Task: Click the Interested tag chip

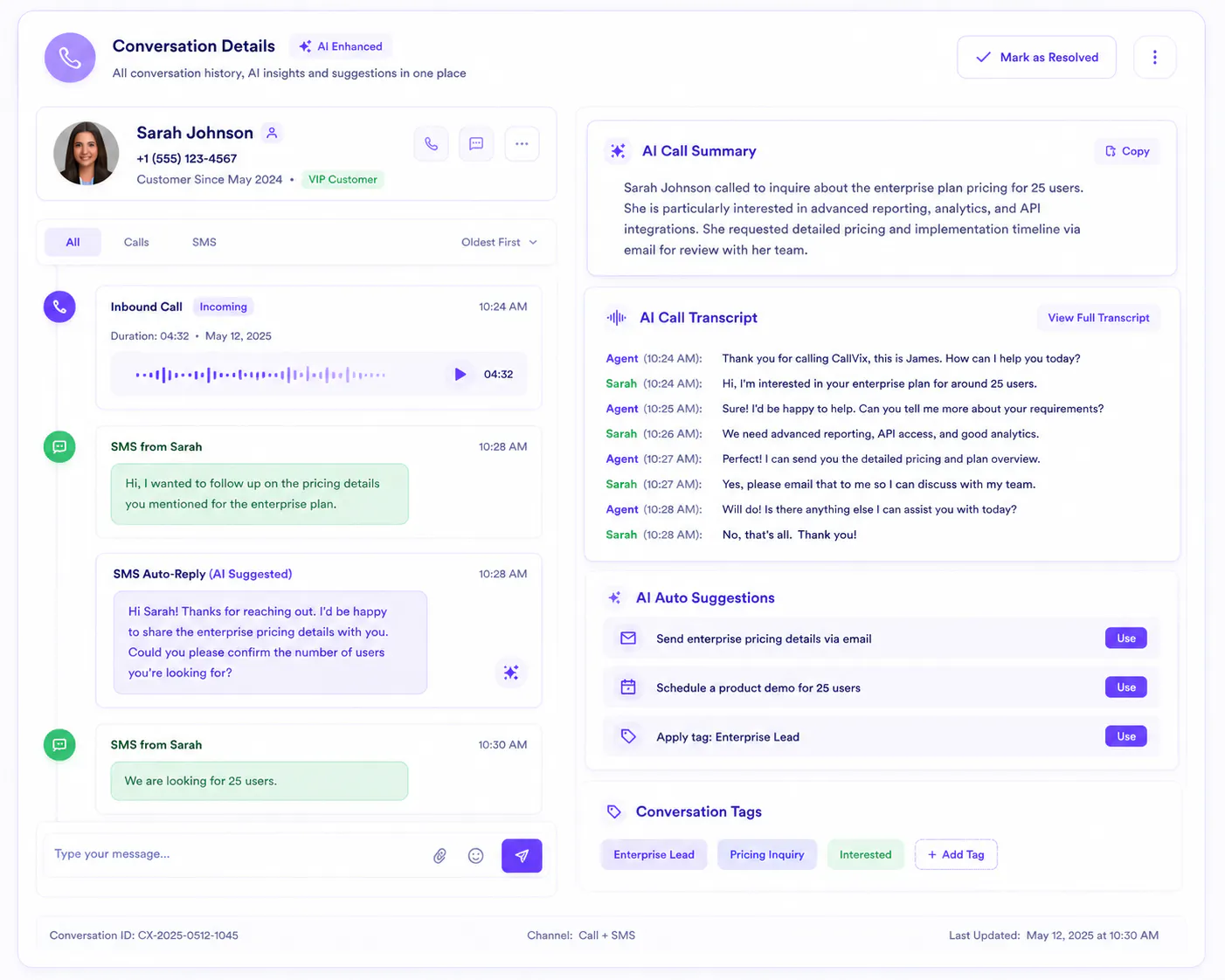Action: click(865, 854)
